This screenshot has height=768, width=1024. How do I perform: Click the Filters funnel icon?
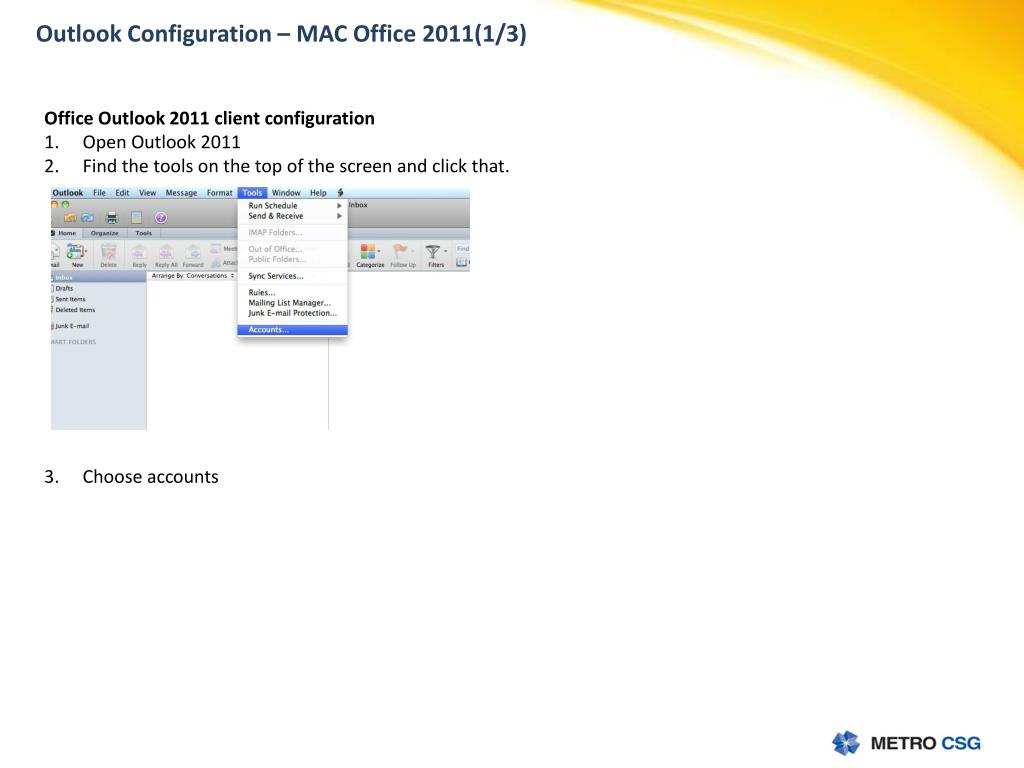pos(432,251)
